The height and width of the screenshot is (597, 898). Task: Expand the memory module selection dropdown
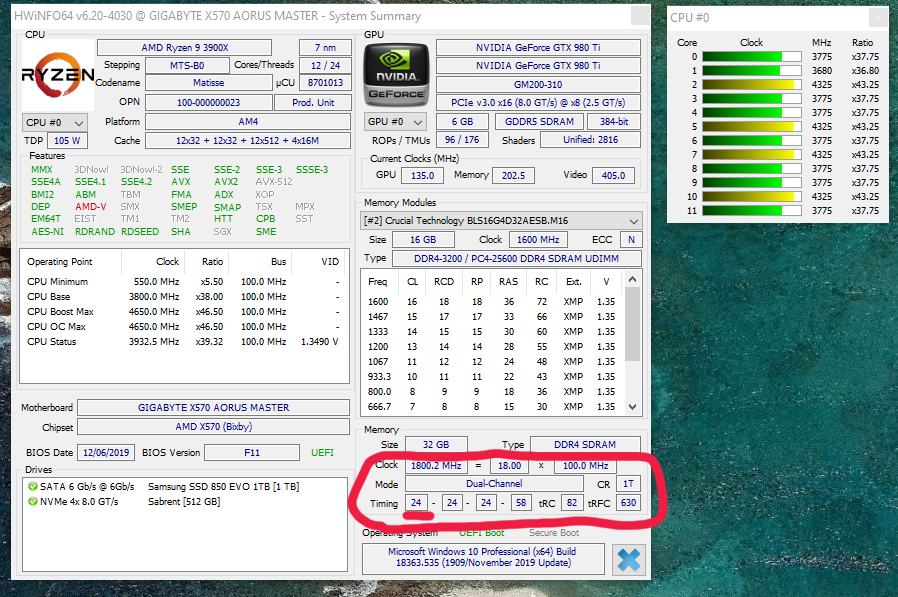pyautogui.click(x=501, y=221)
